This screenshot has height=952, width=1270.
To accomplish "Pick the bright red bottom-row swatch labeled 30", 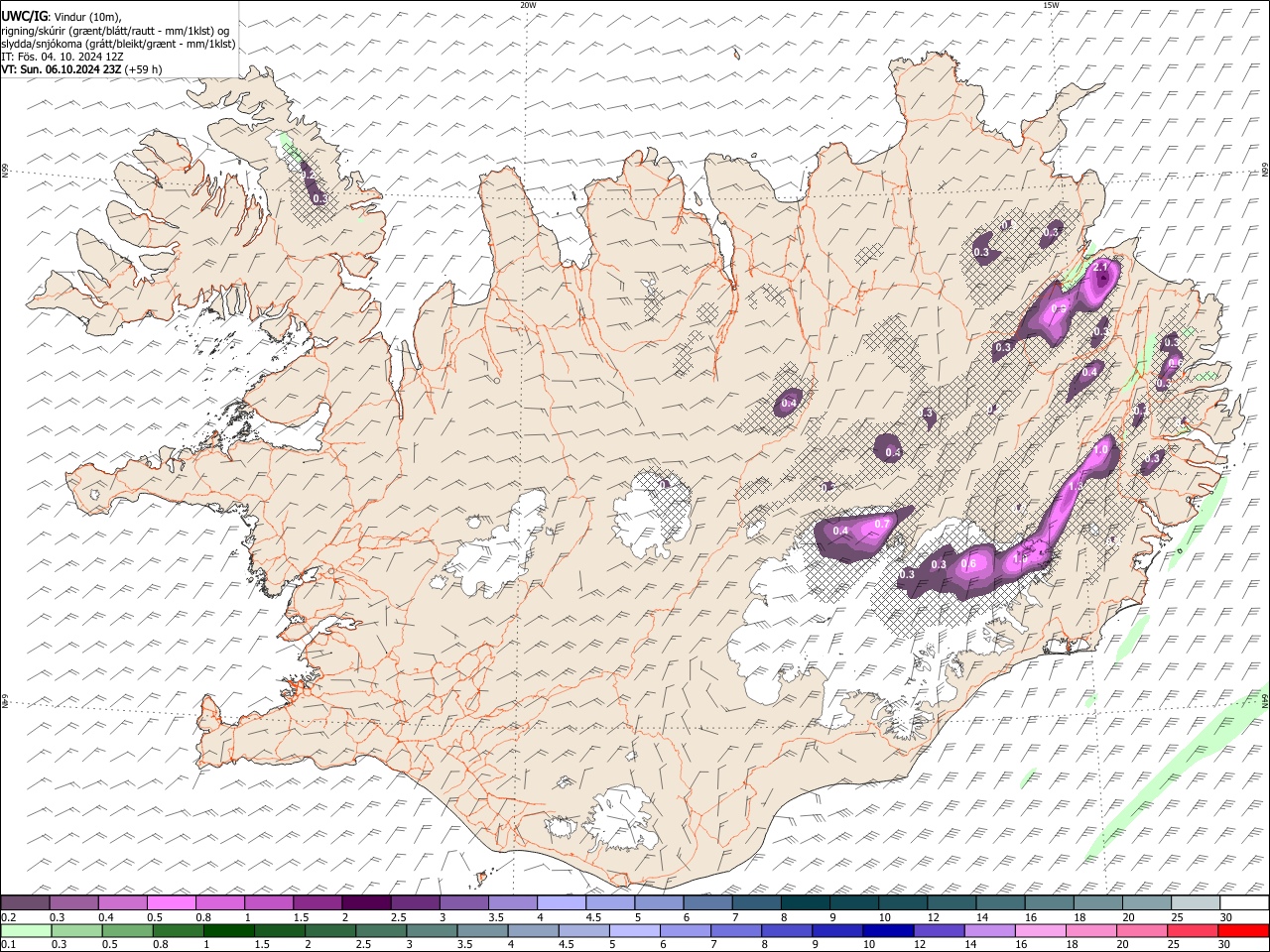I will point(1244,930).
